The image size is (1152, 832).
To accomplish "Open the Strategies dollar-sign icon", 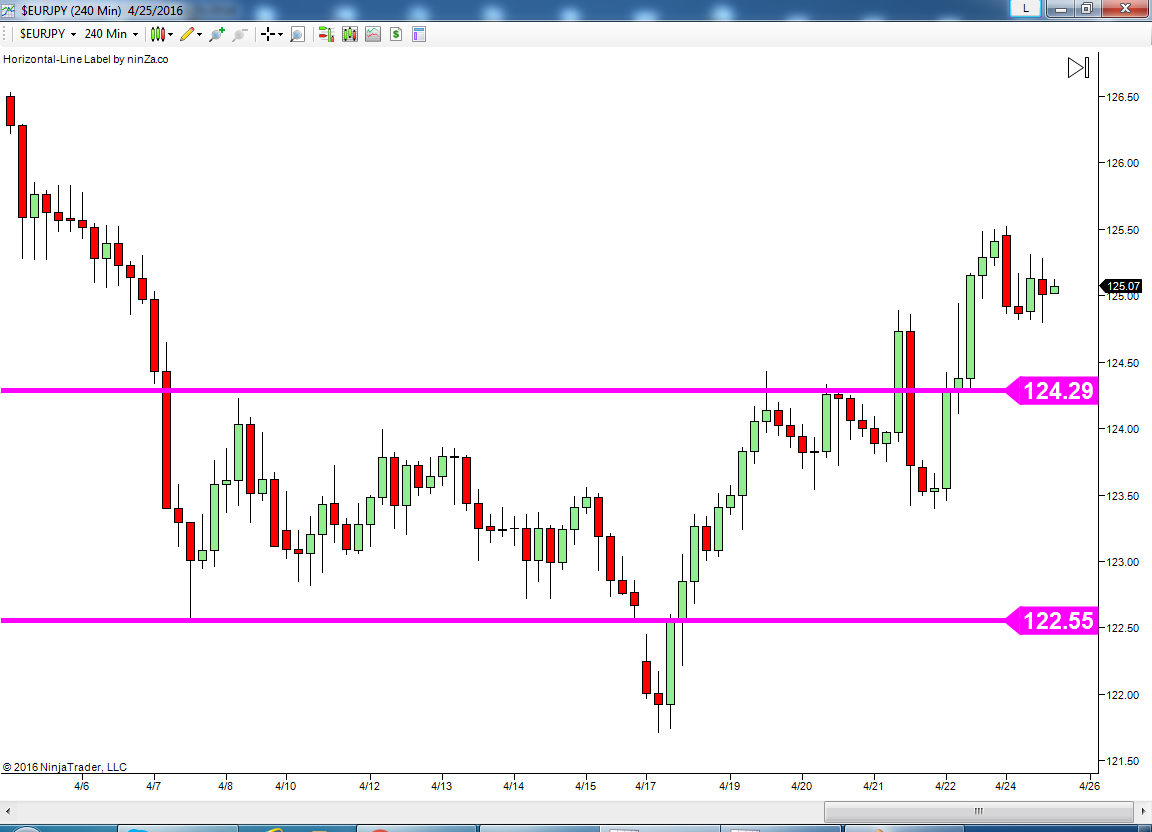I will click(x=396, y=34).
